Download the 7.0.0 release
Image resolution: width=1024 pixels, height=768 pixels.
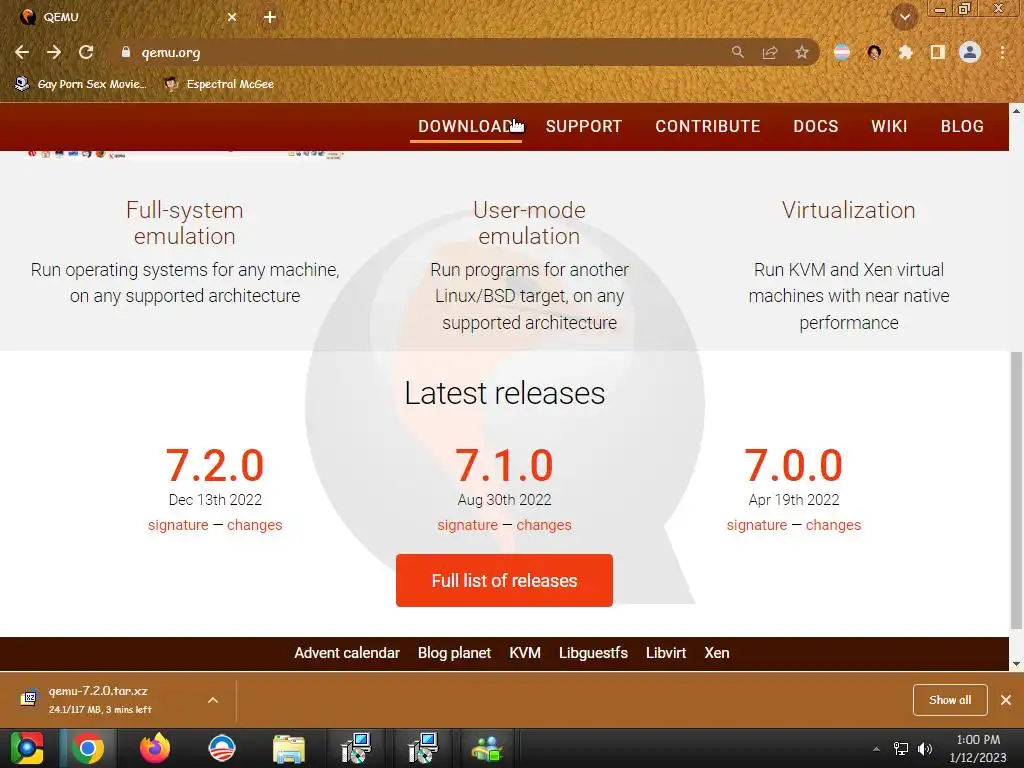pos(793,466)
